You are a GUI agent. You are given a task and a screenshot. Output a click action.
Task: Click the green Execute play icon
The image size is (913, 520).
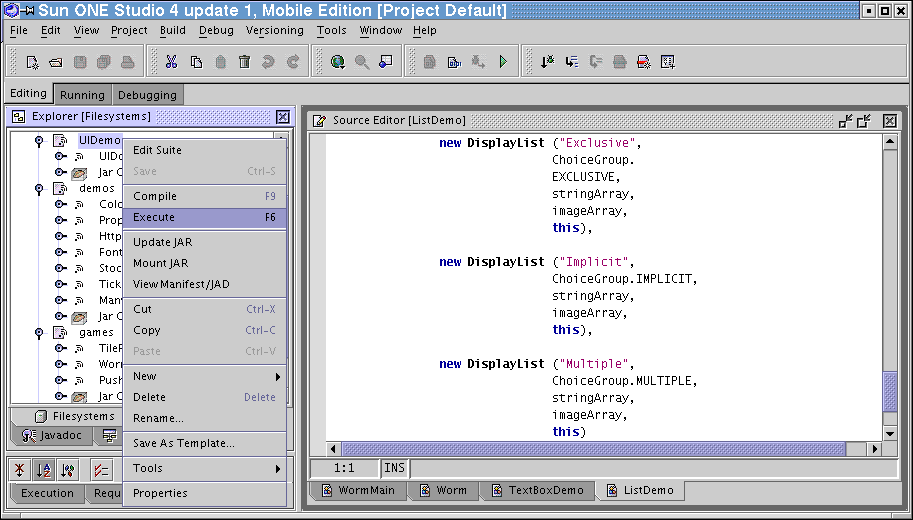(503, 62)
